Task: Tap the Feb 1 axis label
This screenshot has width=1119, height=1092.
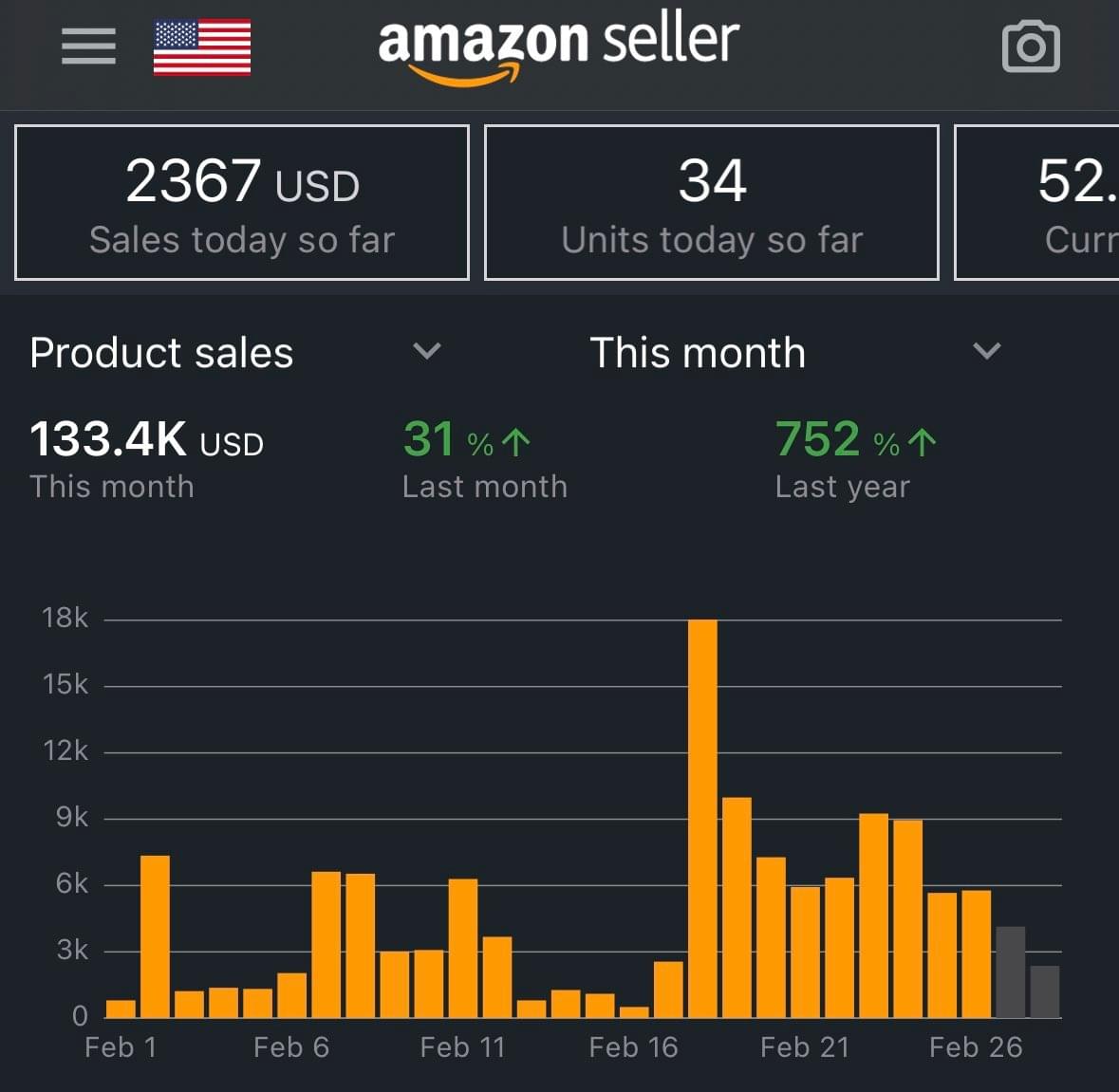Action: (121, 1047)
